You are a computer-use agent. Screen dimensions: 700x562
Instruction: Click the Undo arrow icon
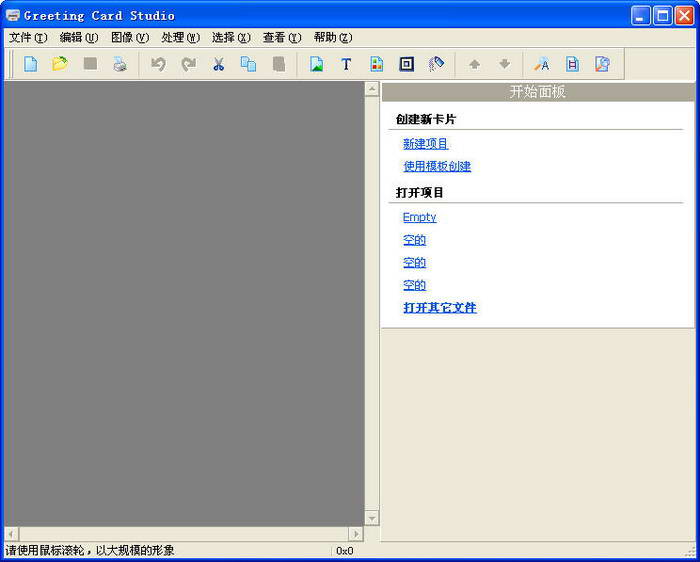[158, 64]
